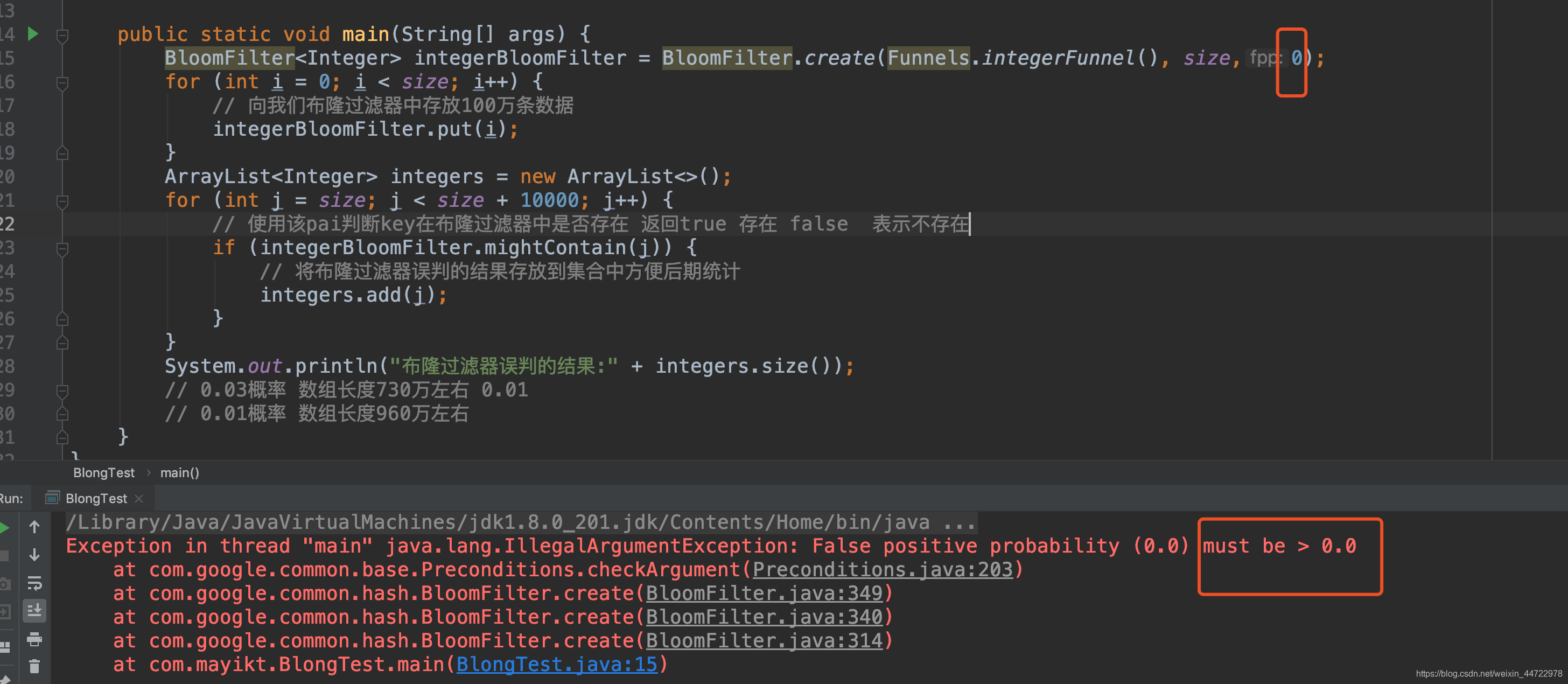The height and width of the screenshot is (684, 1568).
Task: Open BloomFilter.java:314 link
Action: tap(764, 641)
